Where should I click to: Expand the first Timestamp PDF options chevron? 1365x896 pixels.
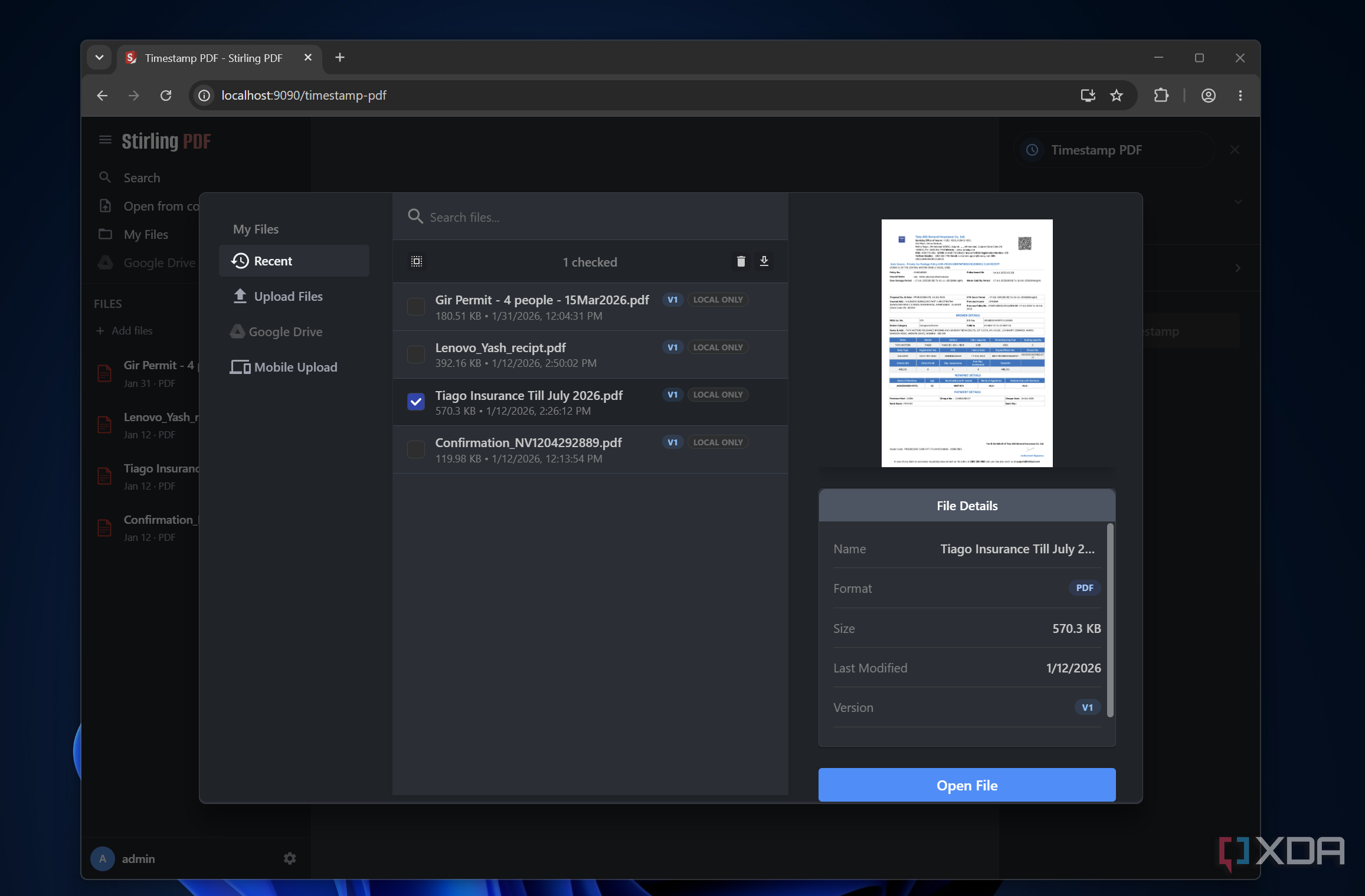(1238, 202)
